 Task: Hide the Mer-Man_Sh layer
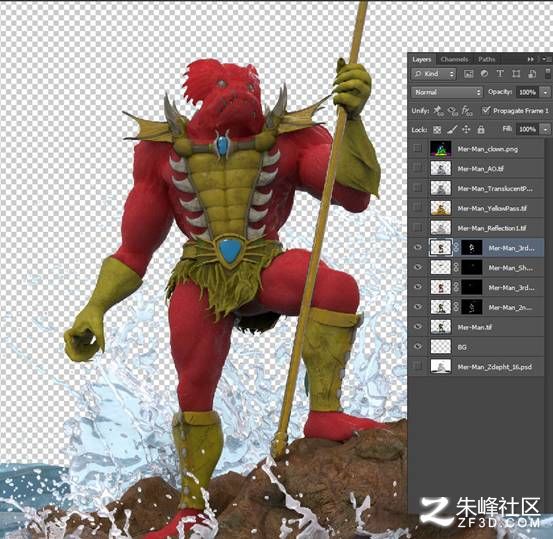[418, 267]
